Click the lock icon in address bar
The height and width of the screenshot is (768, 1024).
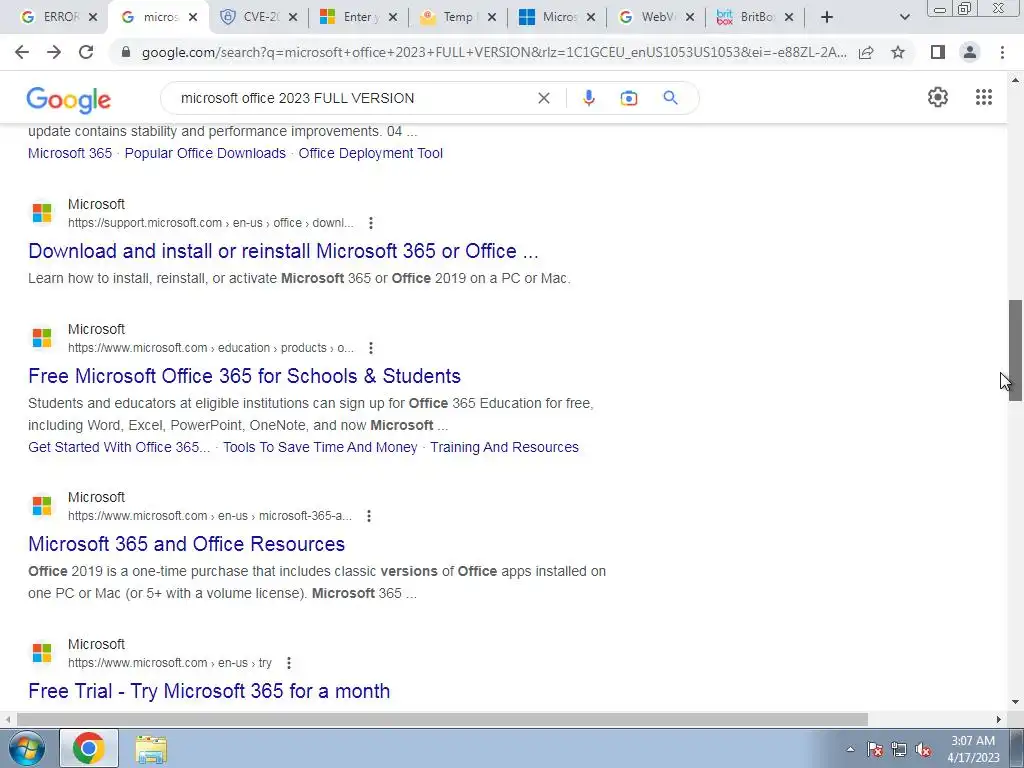pos(126,52)
